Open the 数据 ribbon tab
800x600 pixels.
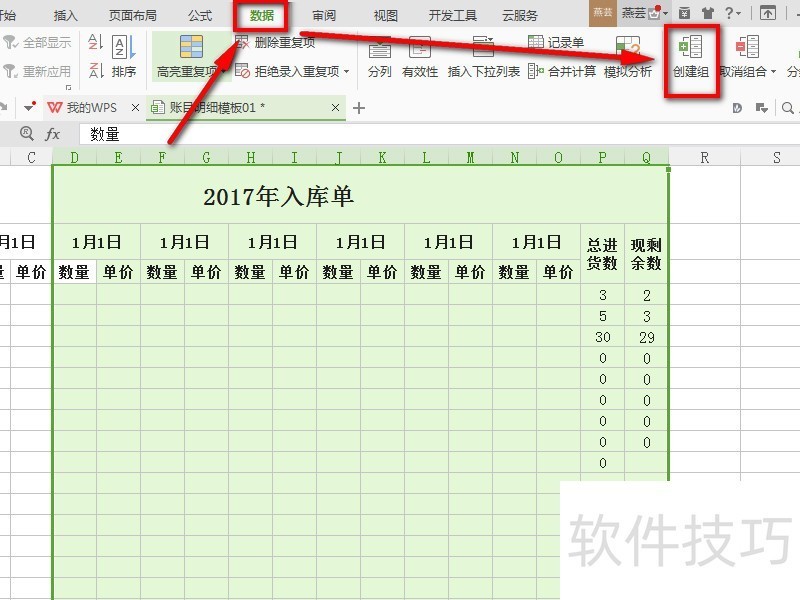point(261,16)
